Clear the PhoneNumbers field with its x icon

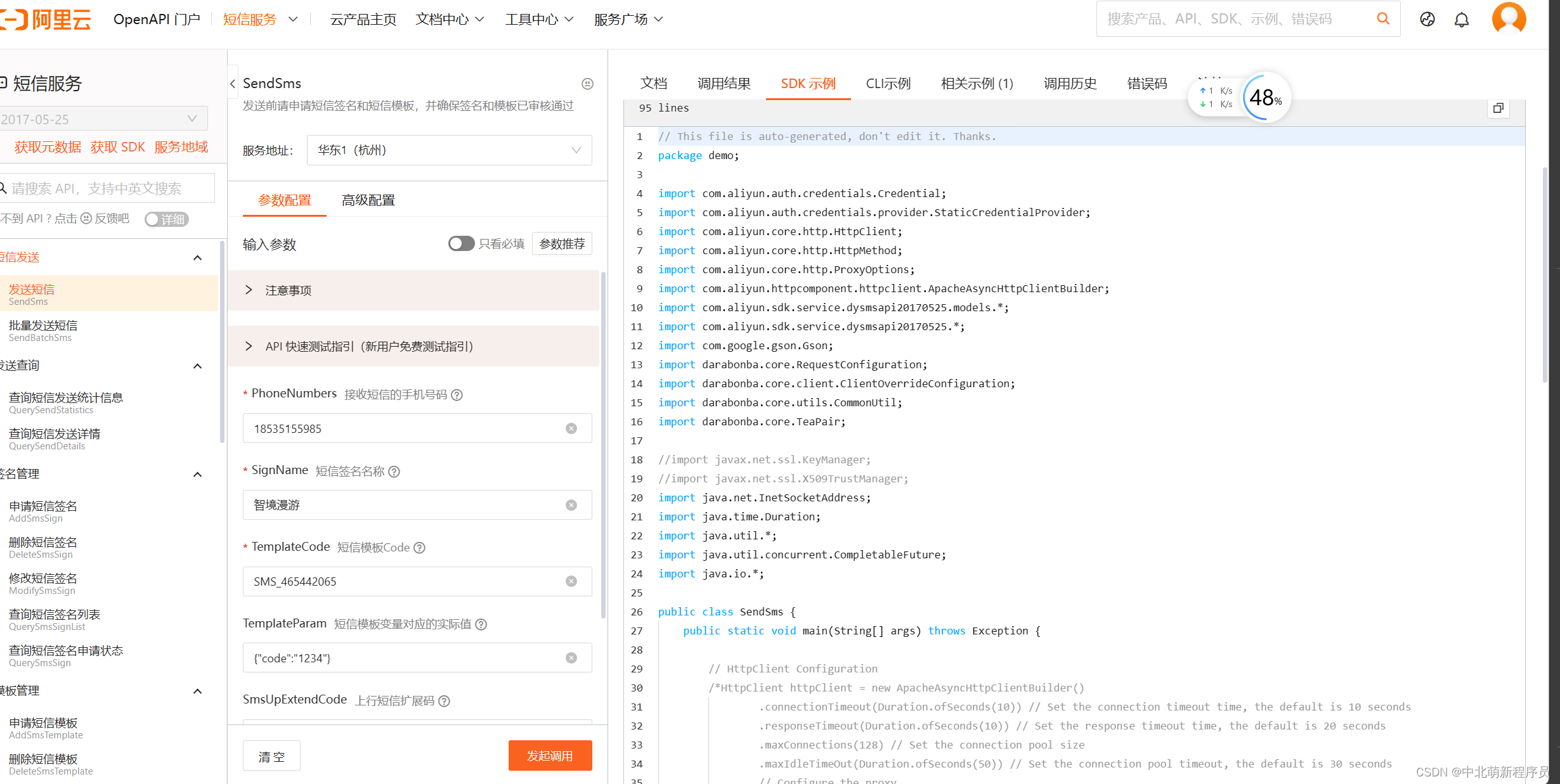(x=571, y=429)
